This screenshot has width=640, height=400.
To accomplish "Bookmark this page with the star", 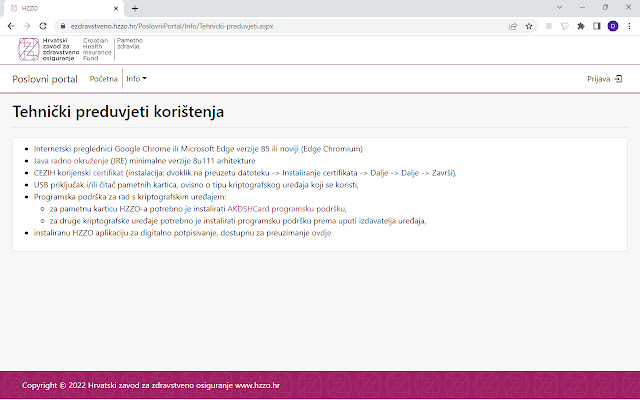I will (529, 26).
